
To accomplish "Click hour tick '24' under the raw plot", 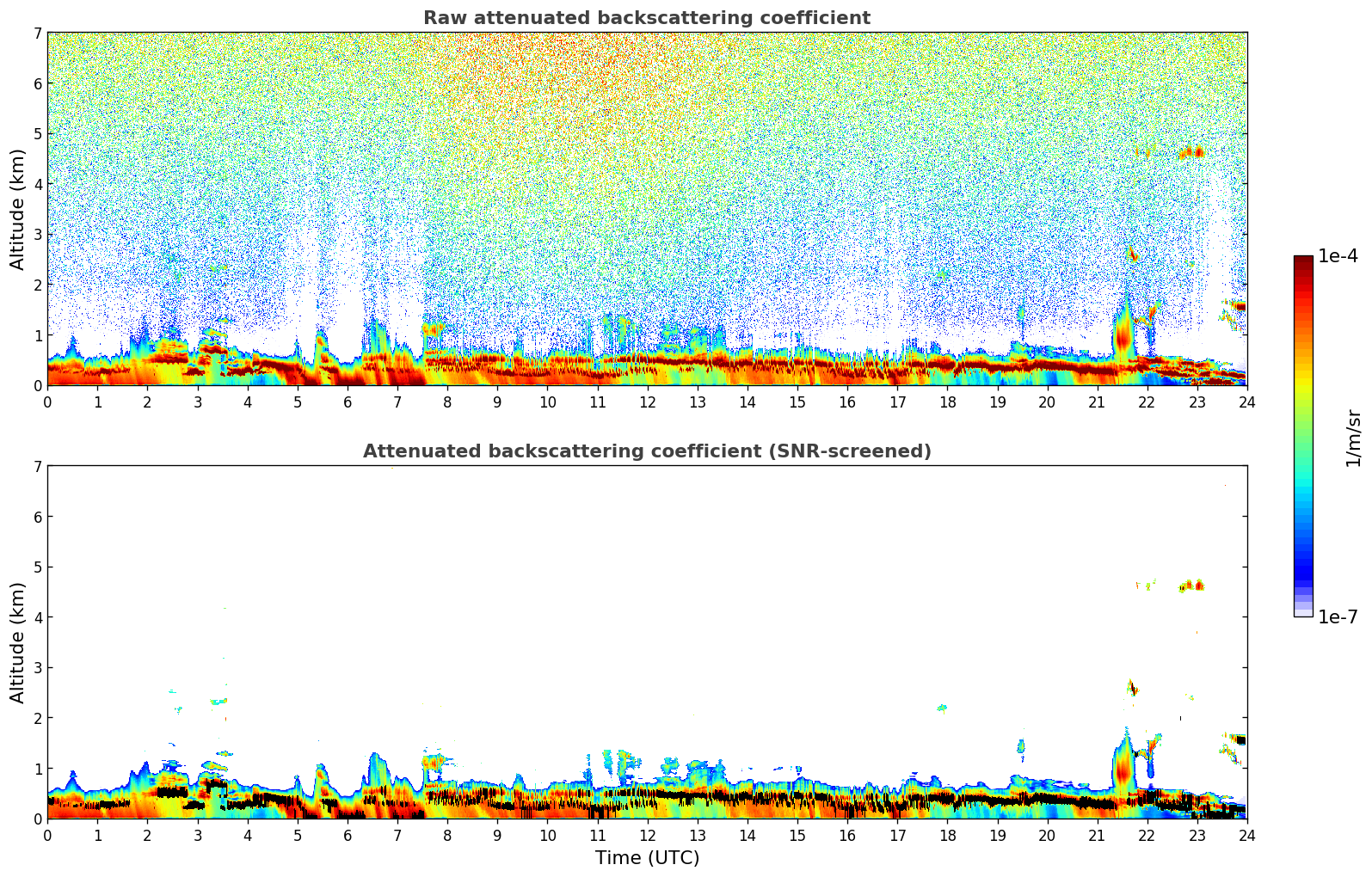I will [x=1247, y=402].
